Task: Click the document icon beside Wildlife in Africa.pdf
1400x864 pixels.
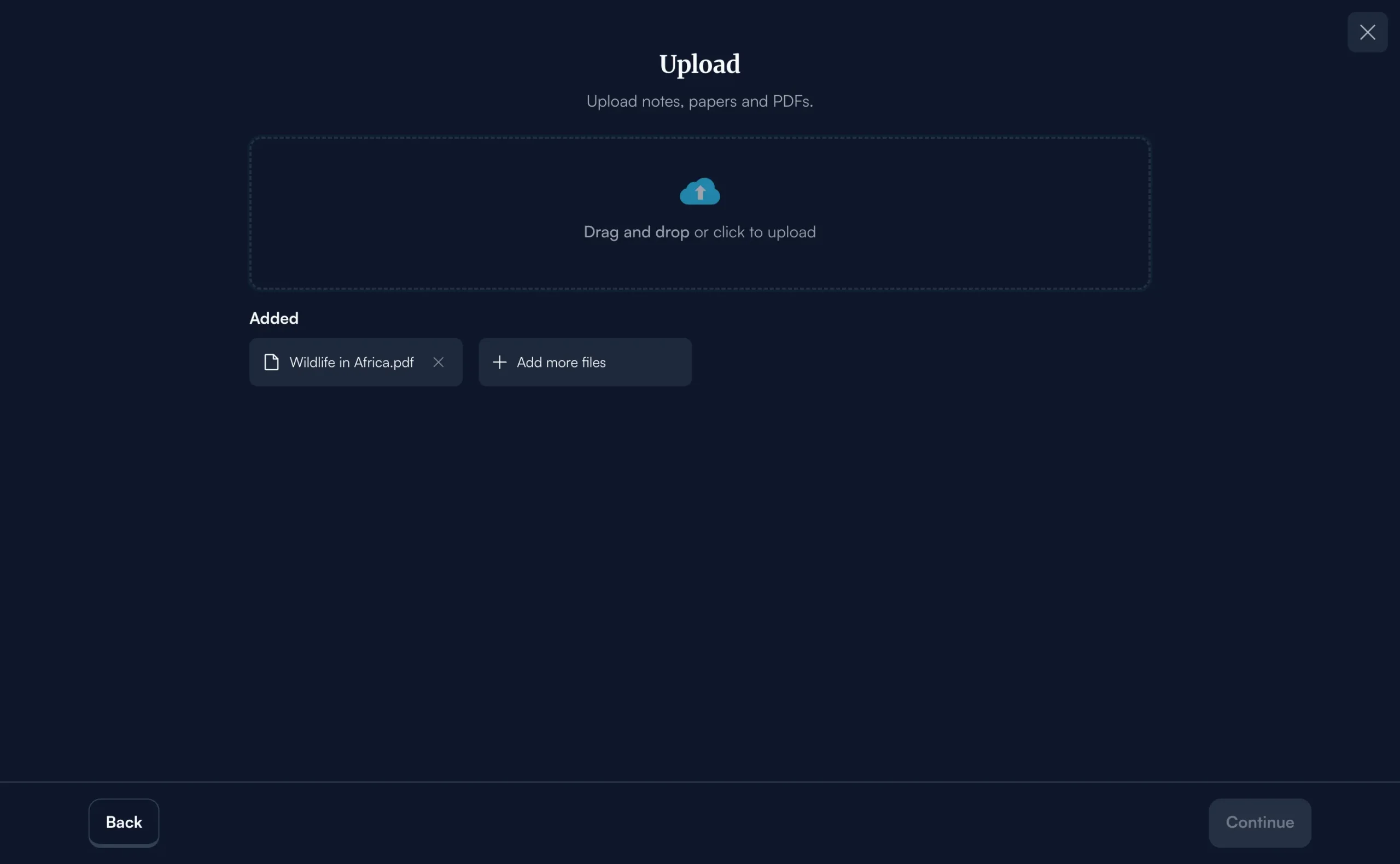Action: pos(271,363)
